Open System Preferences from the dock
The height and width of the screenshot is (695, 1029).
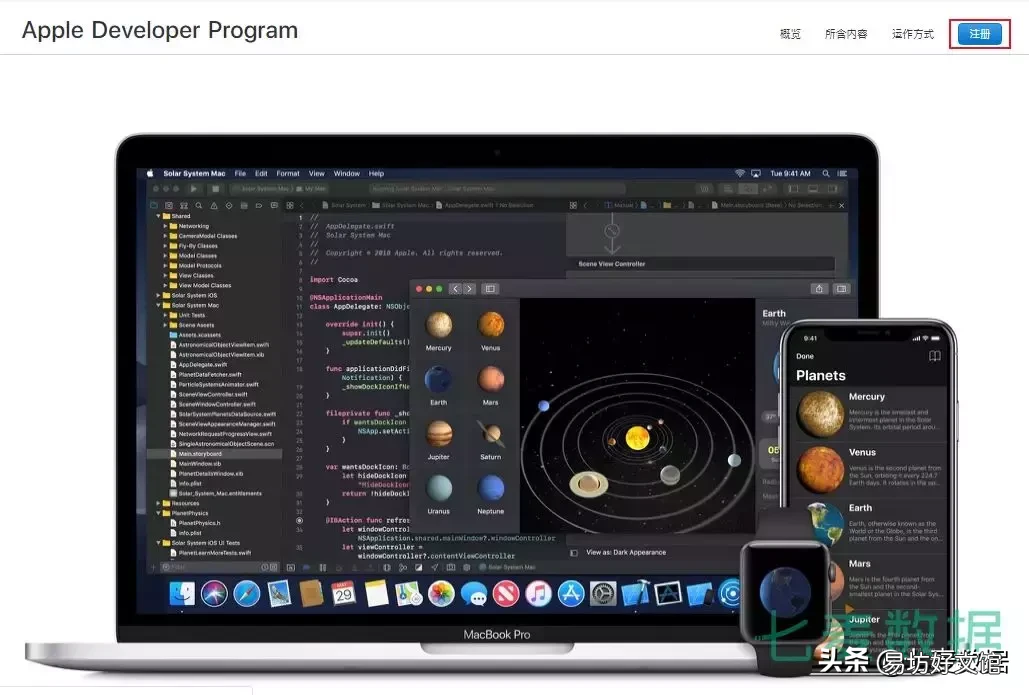tap(603, 594)
